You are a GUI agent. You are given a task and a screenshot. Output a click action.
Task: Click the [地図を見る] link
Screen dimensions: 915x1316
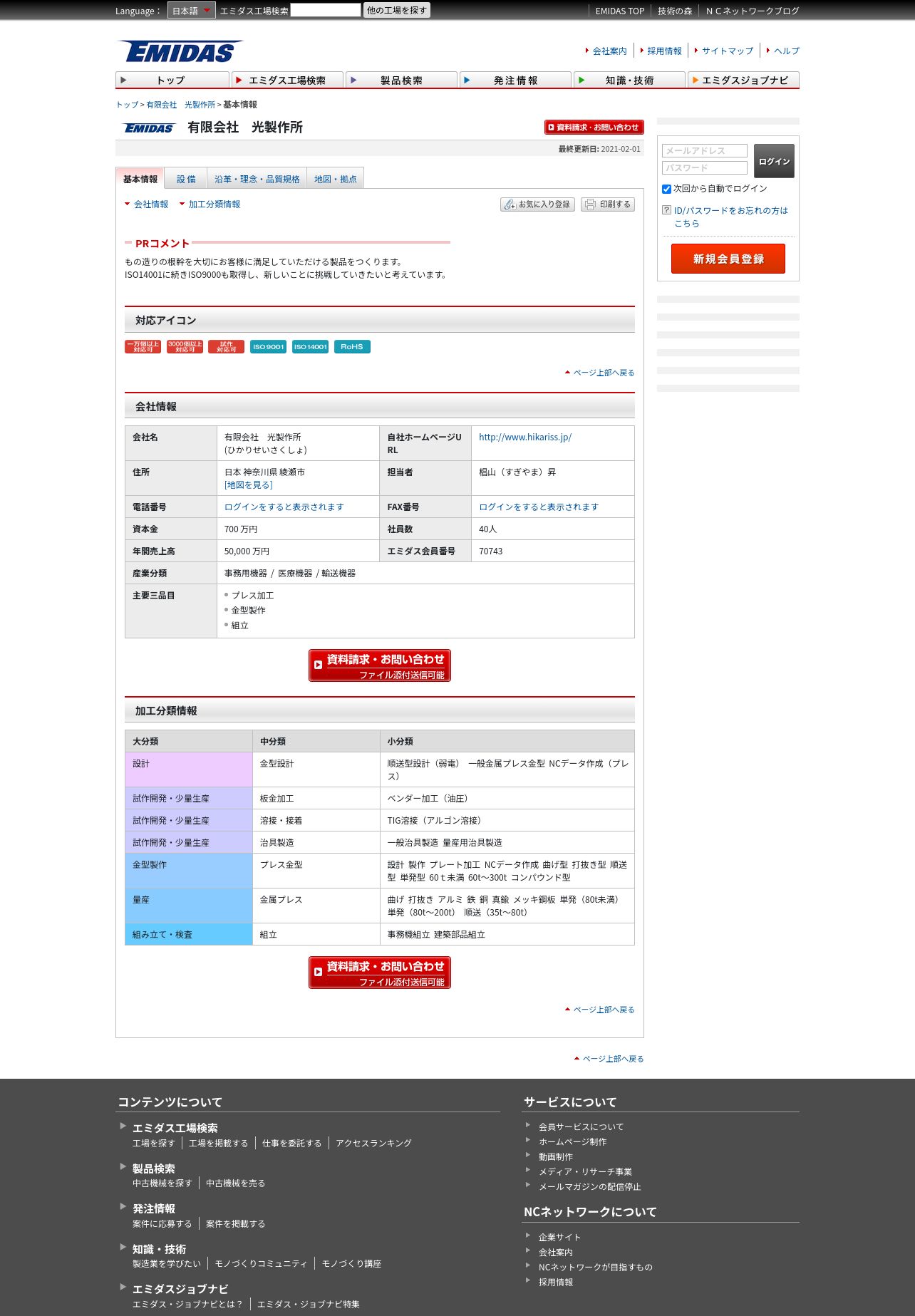[249, 485]
